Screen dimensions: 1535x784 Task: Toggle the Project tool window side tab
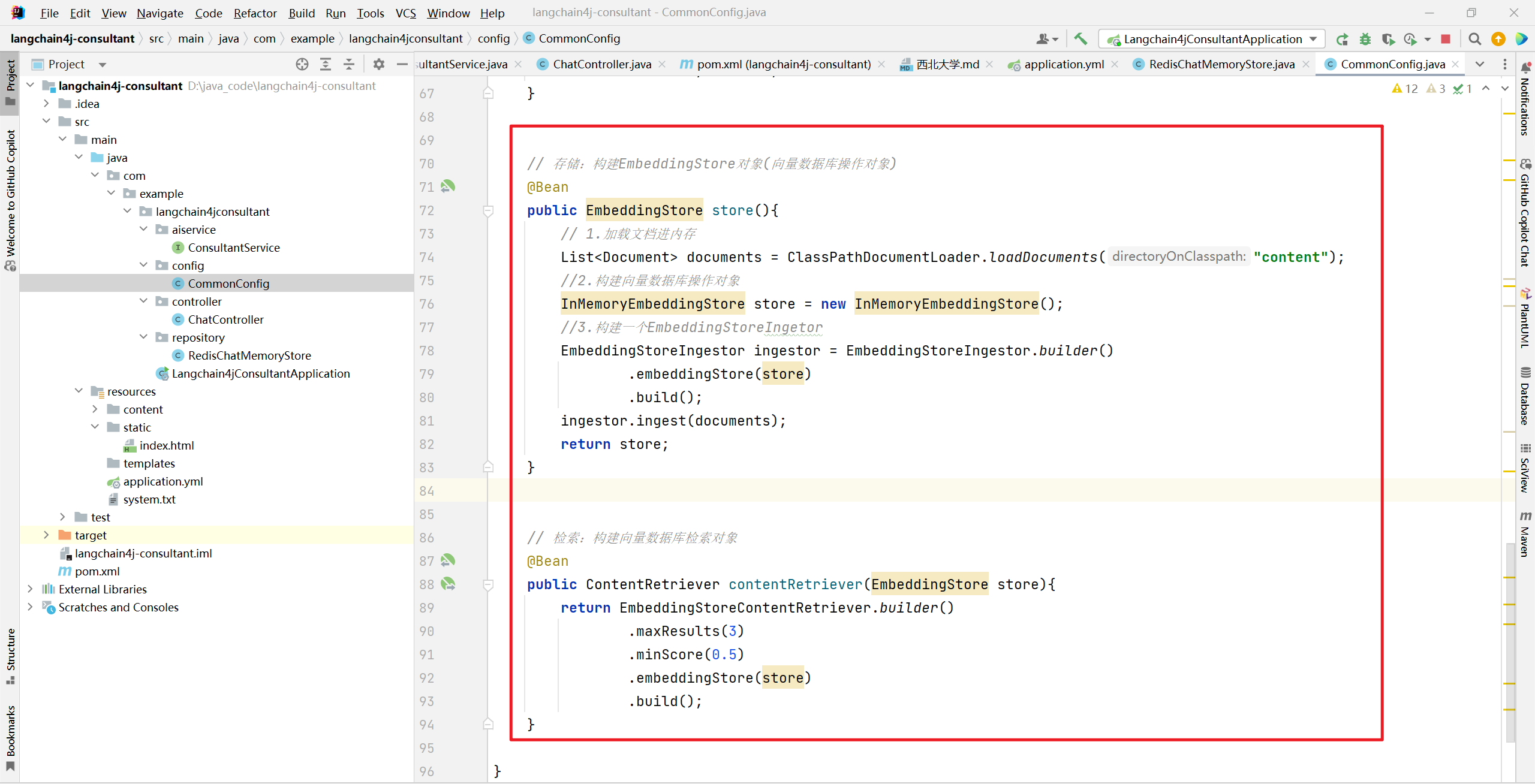click(x=10, y=82)
